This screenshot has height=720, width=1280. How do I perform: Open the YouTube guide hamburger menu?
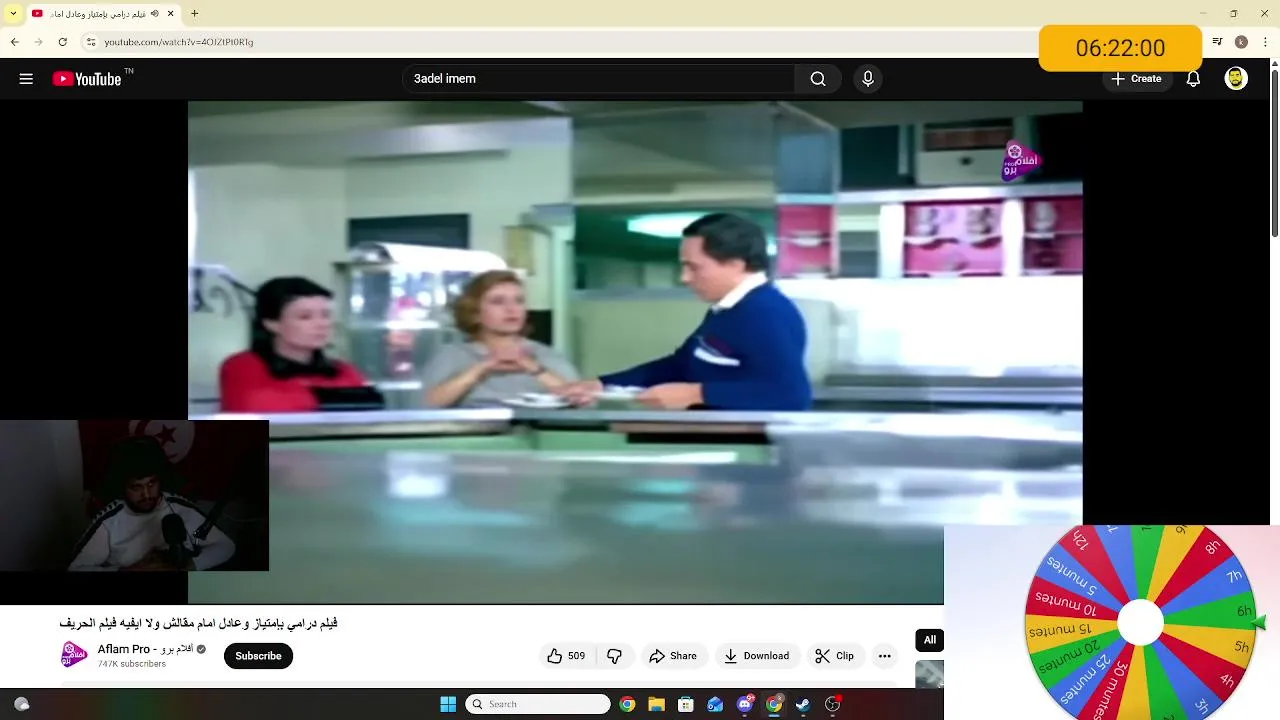(x=26, y=79)
